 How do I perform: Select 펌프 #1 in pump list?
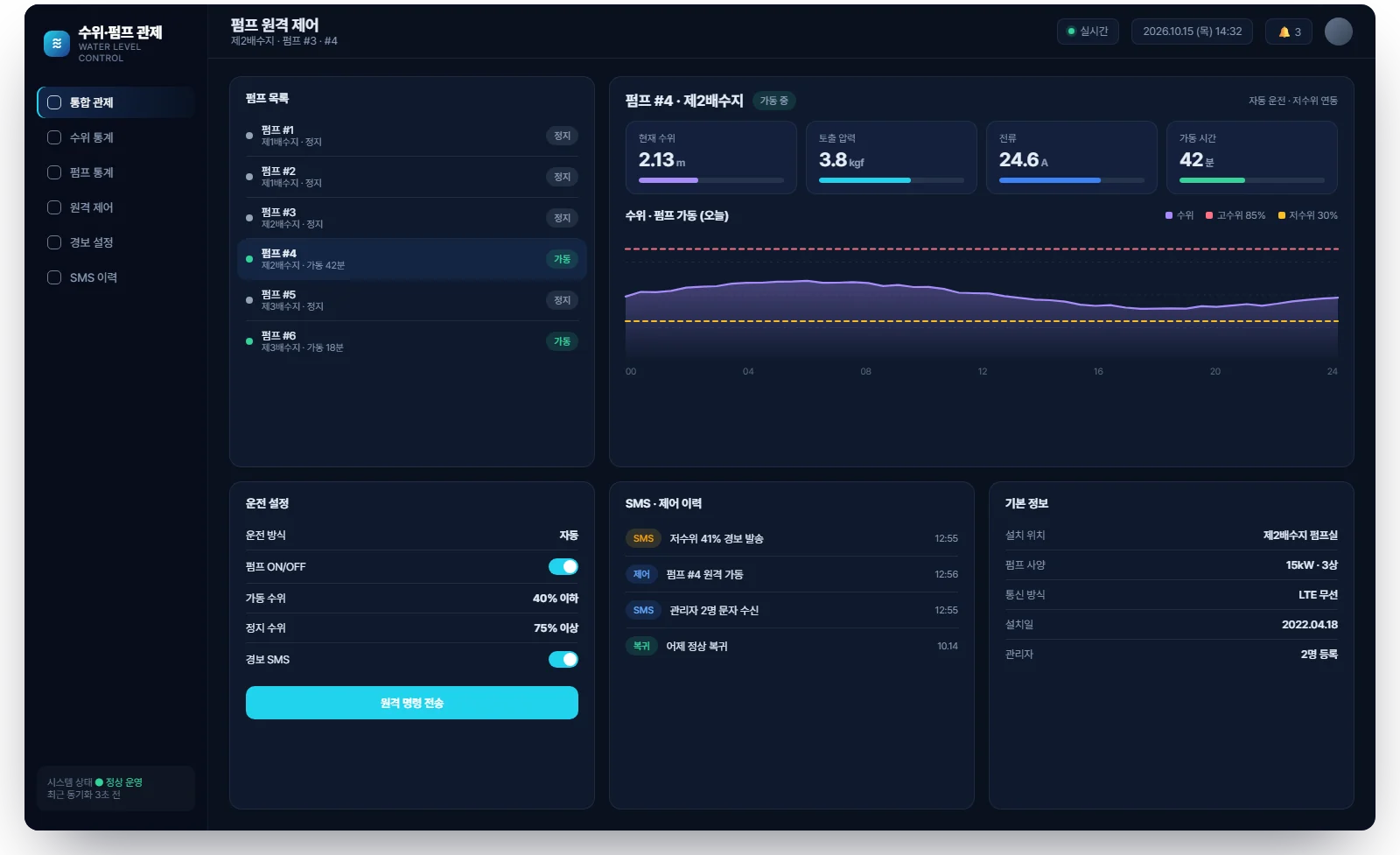tap(412, 136)
